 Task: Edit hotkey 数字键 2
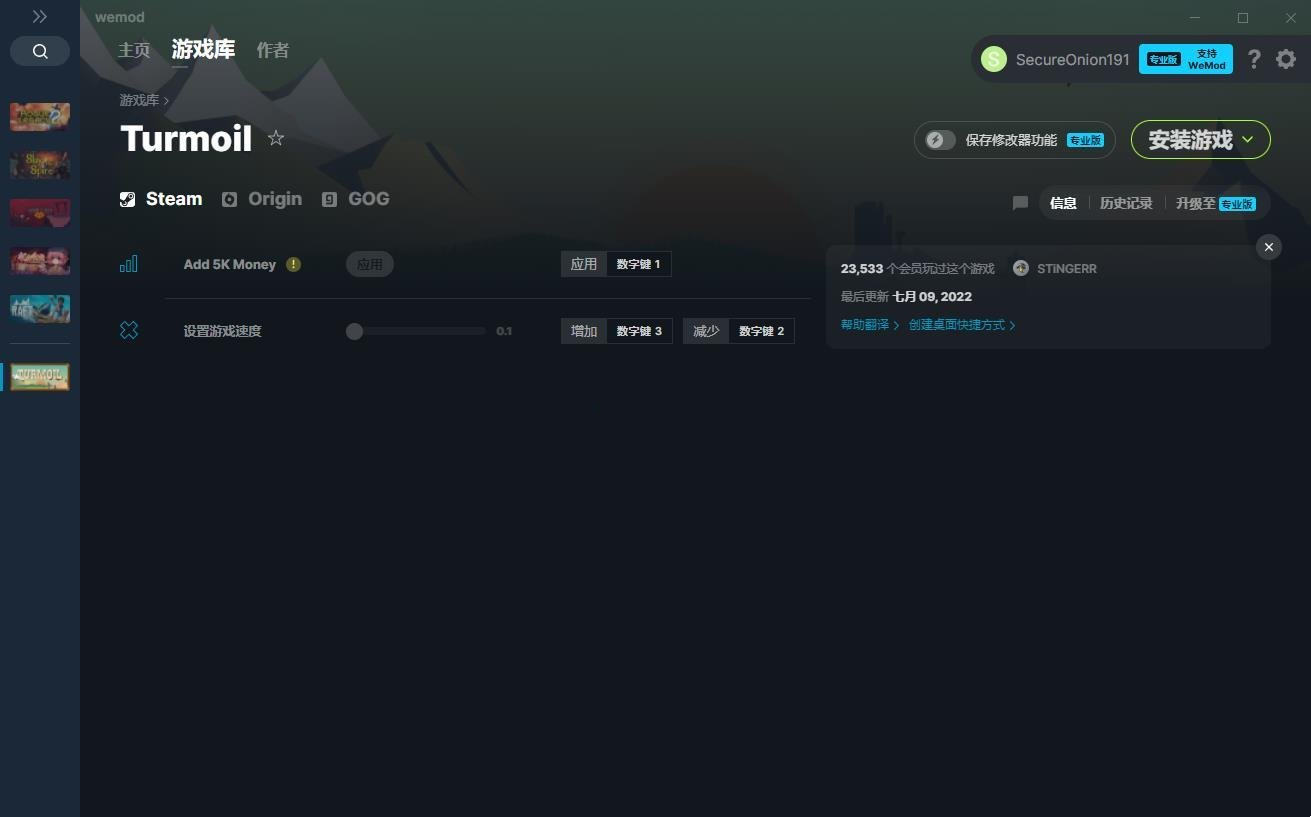coord(761,331)
